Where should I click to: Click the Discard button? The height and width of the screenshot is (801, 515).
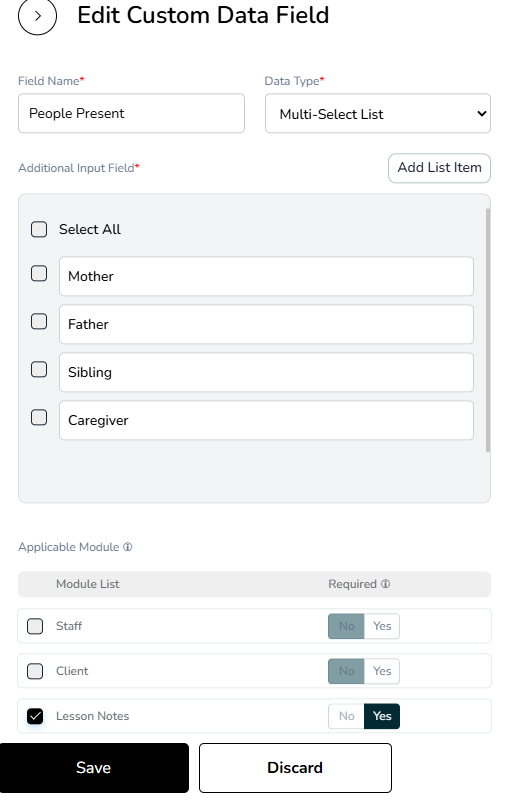(x=295, y=767)
